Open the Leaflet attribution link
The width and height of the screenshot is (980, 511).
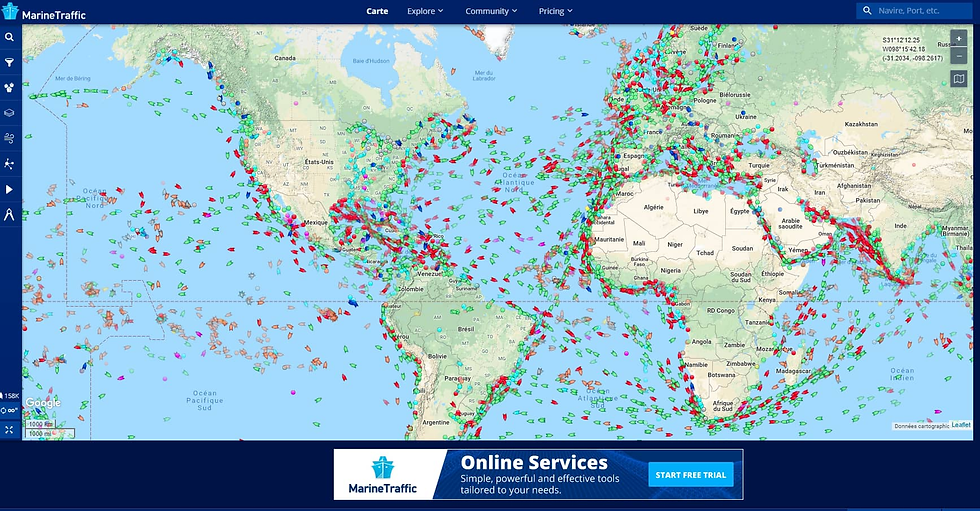pos(961,425)
